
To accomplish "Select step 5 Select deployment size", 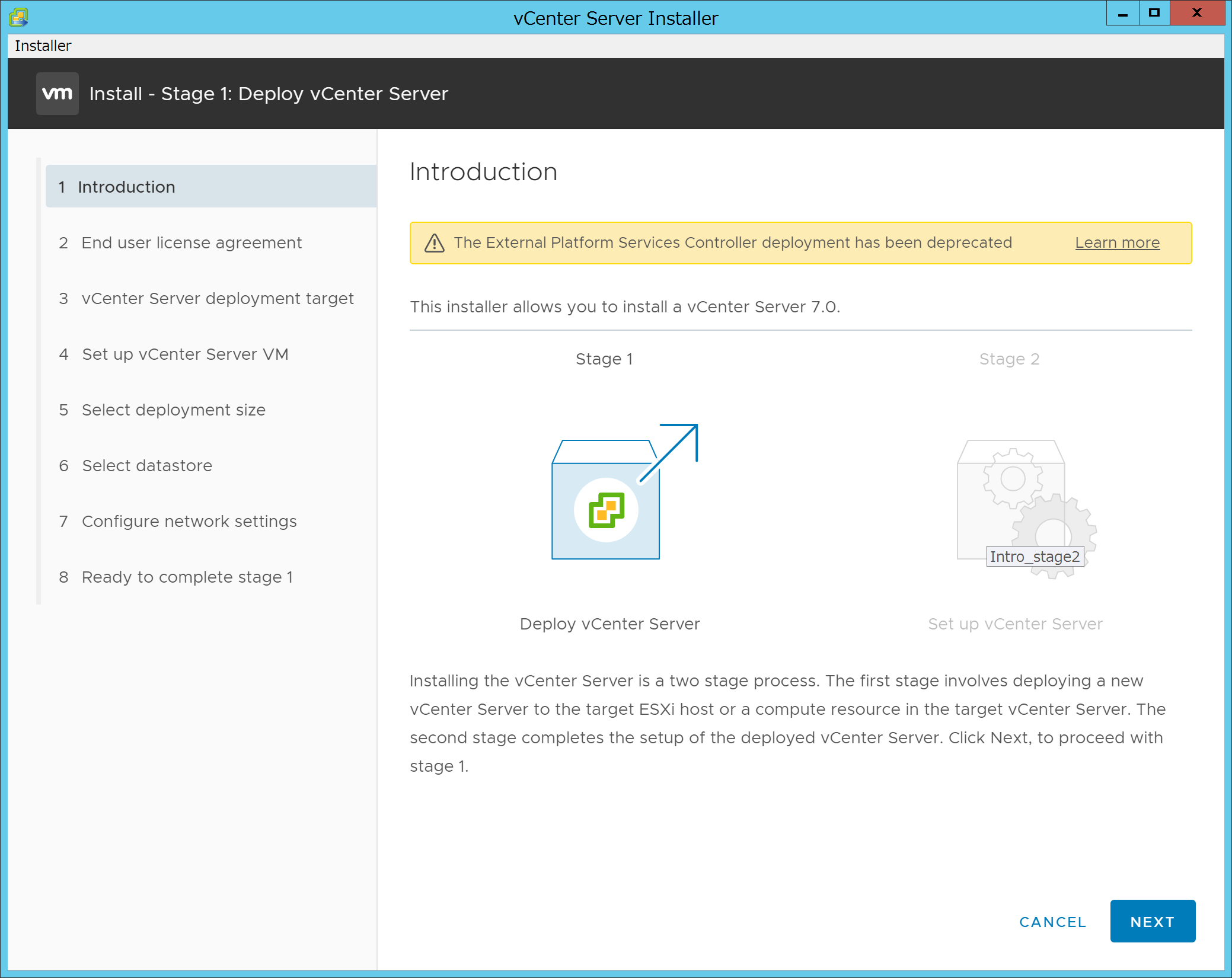I will tap(211, 410).
